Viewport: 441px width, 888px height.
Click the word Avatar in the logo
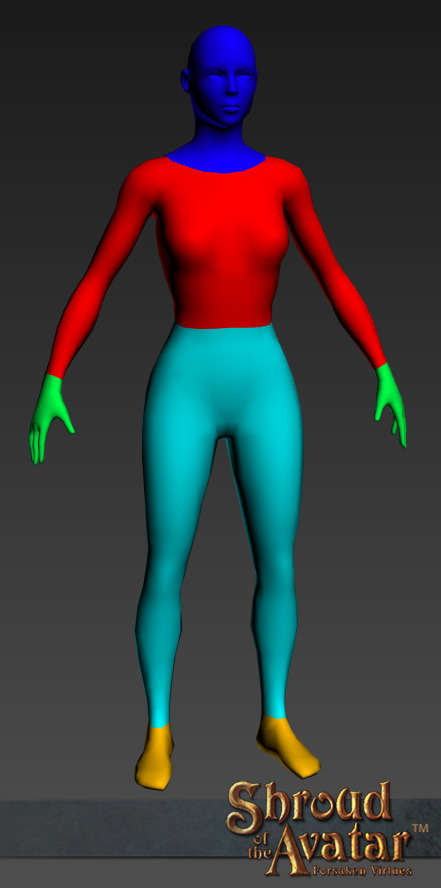pyautogui.click(x=340, y=848)
